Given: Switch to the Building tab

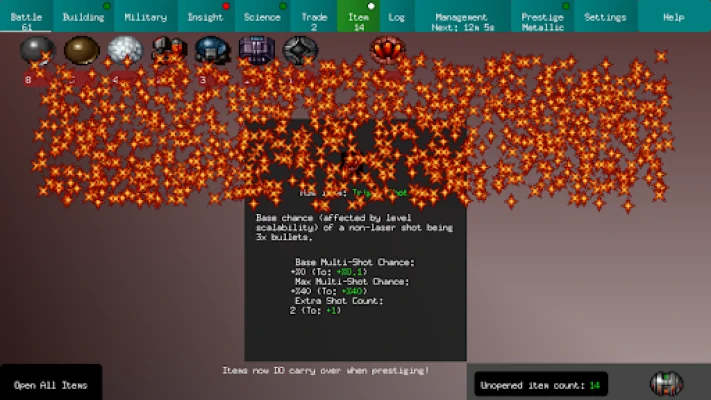Looking at the screenshot, I should point(83,16).
